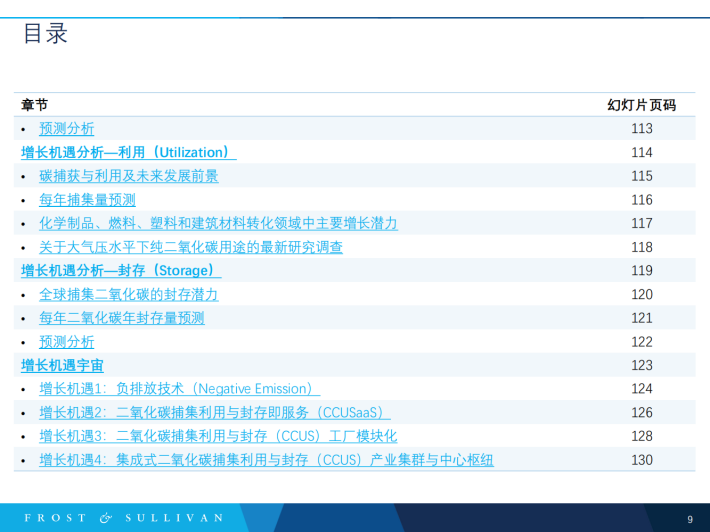Screen dimensions: 710x532
Task: Select the page number 115
Action: (642, 176)
